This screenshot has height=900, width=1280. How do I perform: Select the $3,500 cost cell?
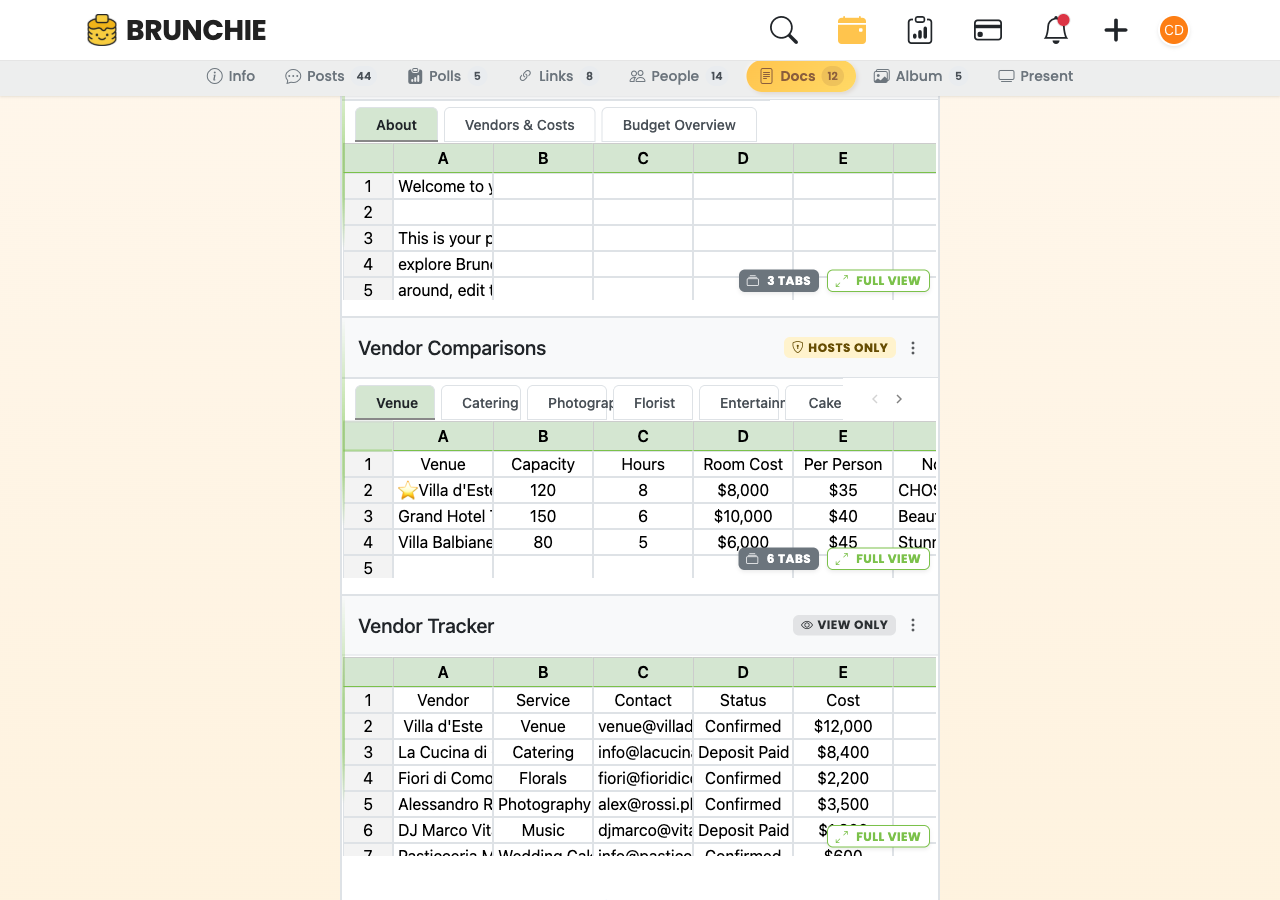pos(843,804)
